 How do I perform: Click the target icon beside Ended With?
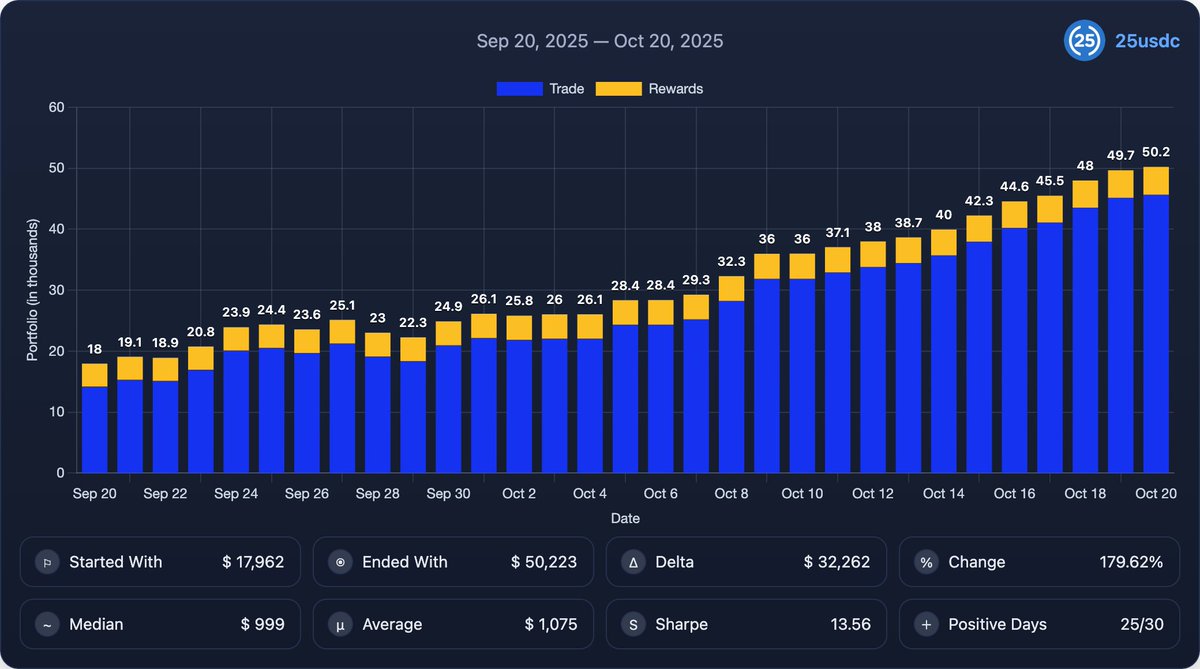(x=340, y=562)
